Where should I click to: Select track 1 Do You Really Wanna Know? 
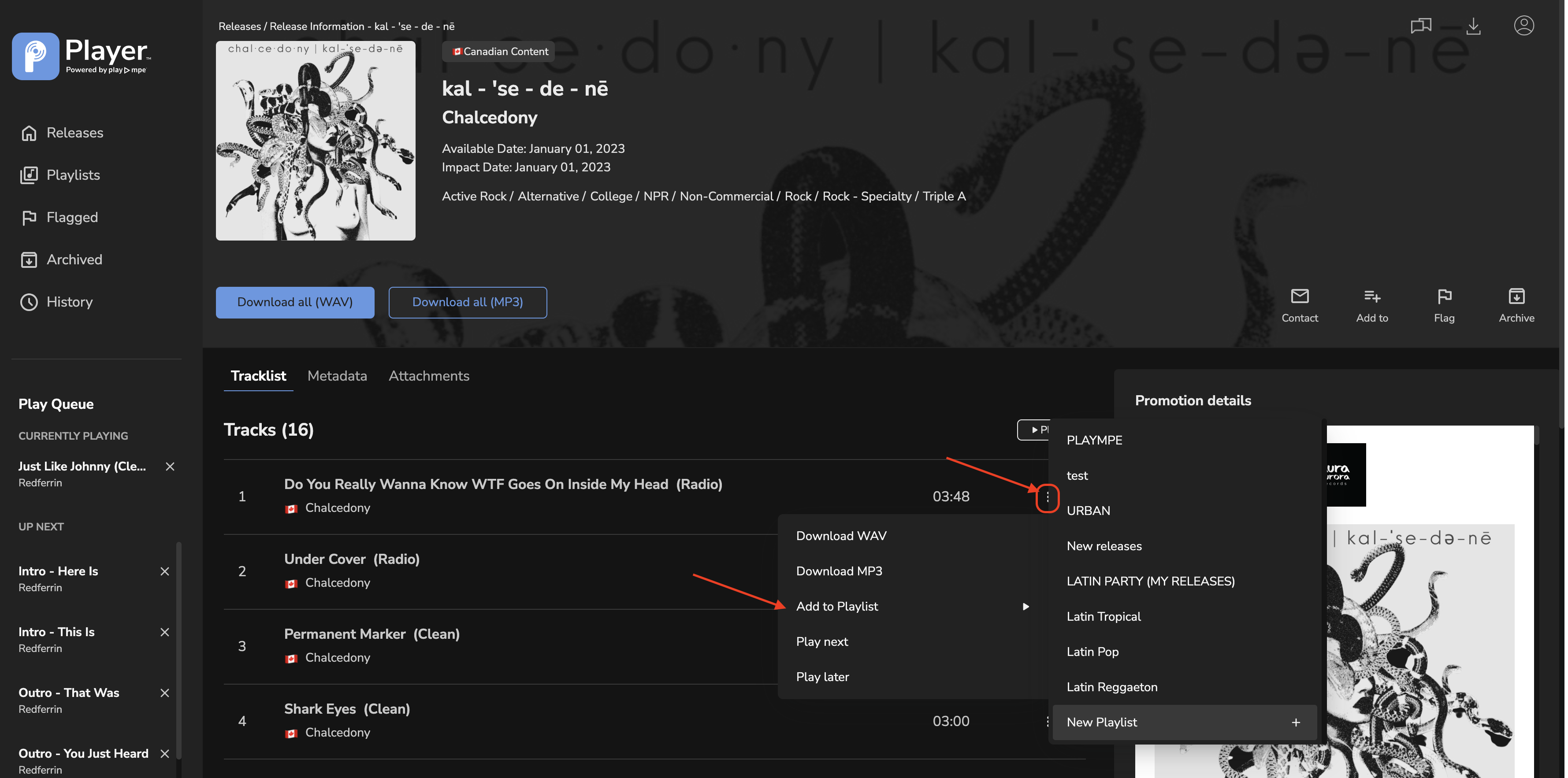pyautogui.click(x=503, y=485)
